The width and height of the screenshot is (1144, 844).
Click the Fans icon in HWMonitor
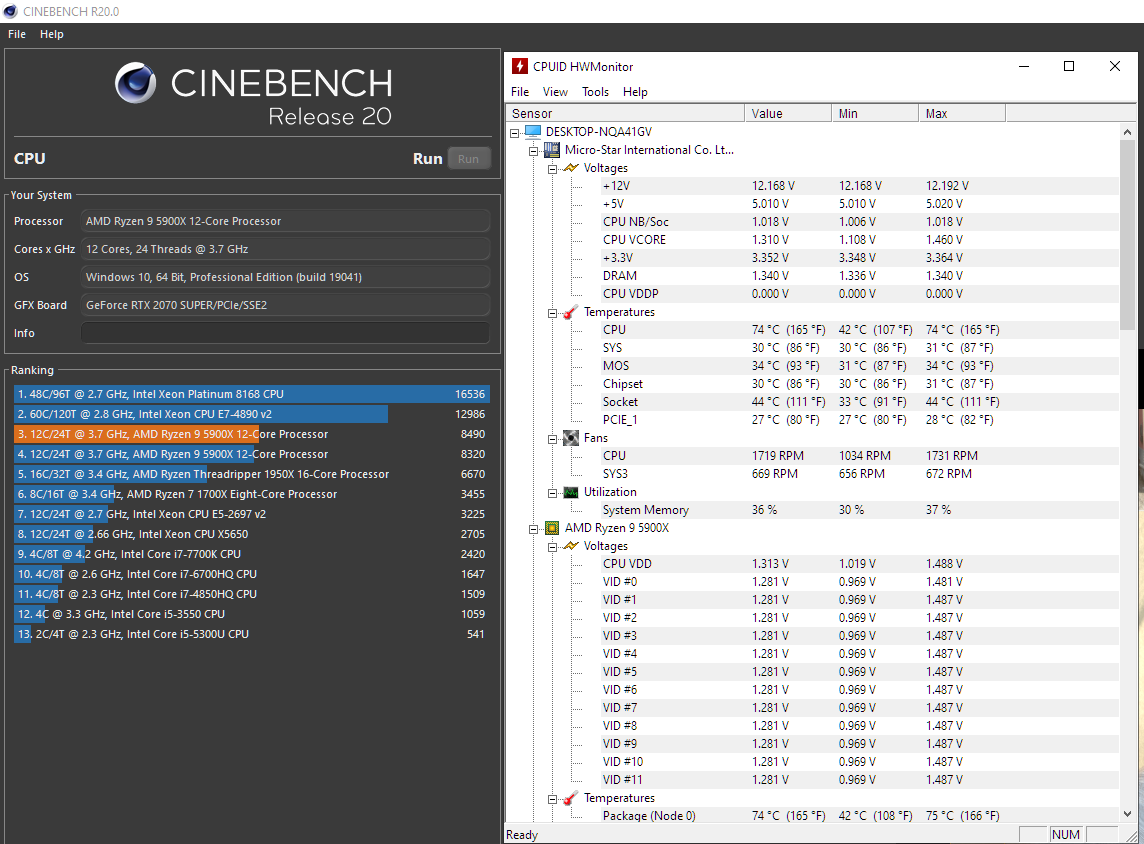coord(571,438)
